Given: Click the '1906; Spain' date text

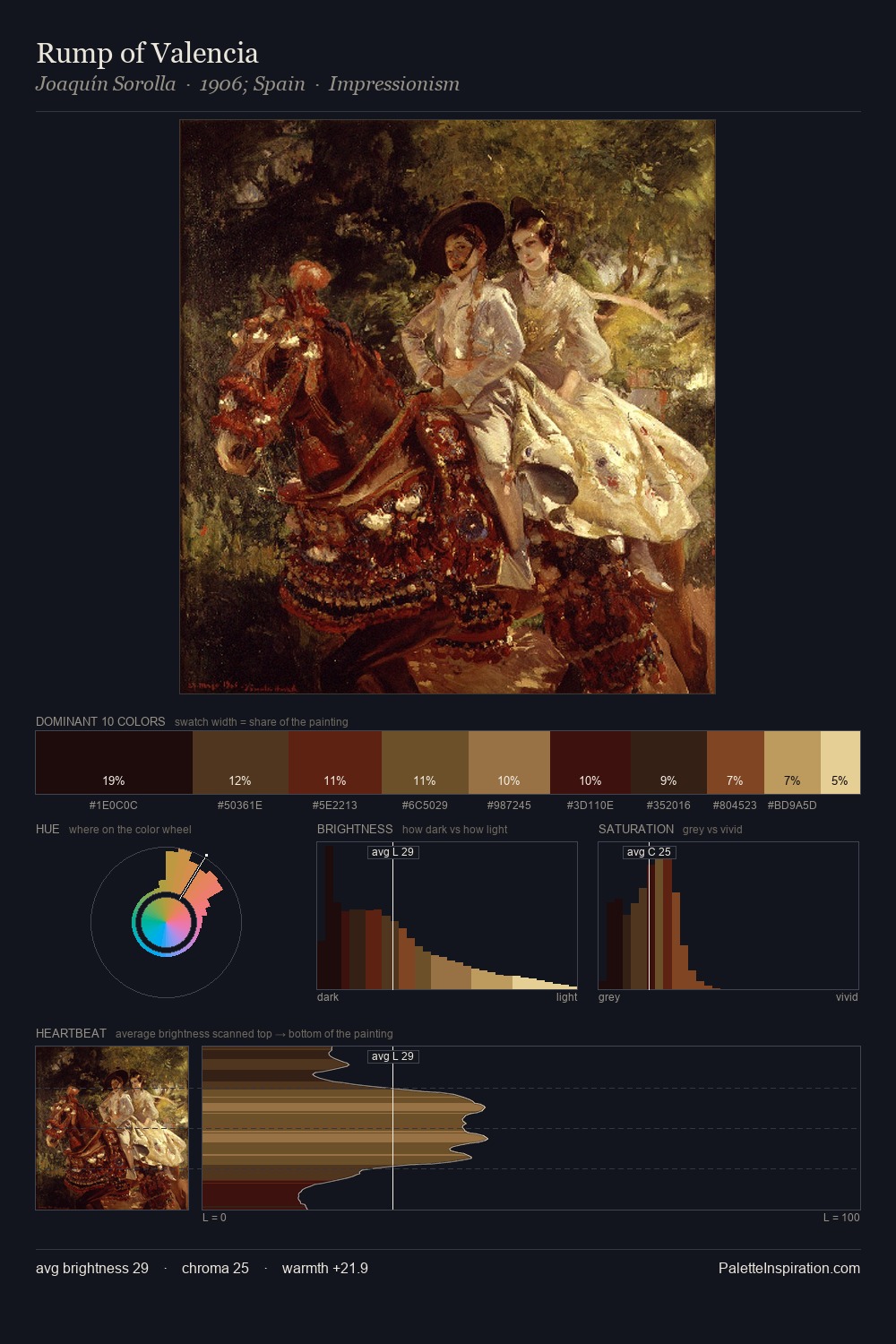Looking at the screenshot, I should pos(253,84).
